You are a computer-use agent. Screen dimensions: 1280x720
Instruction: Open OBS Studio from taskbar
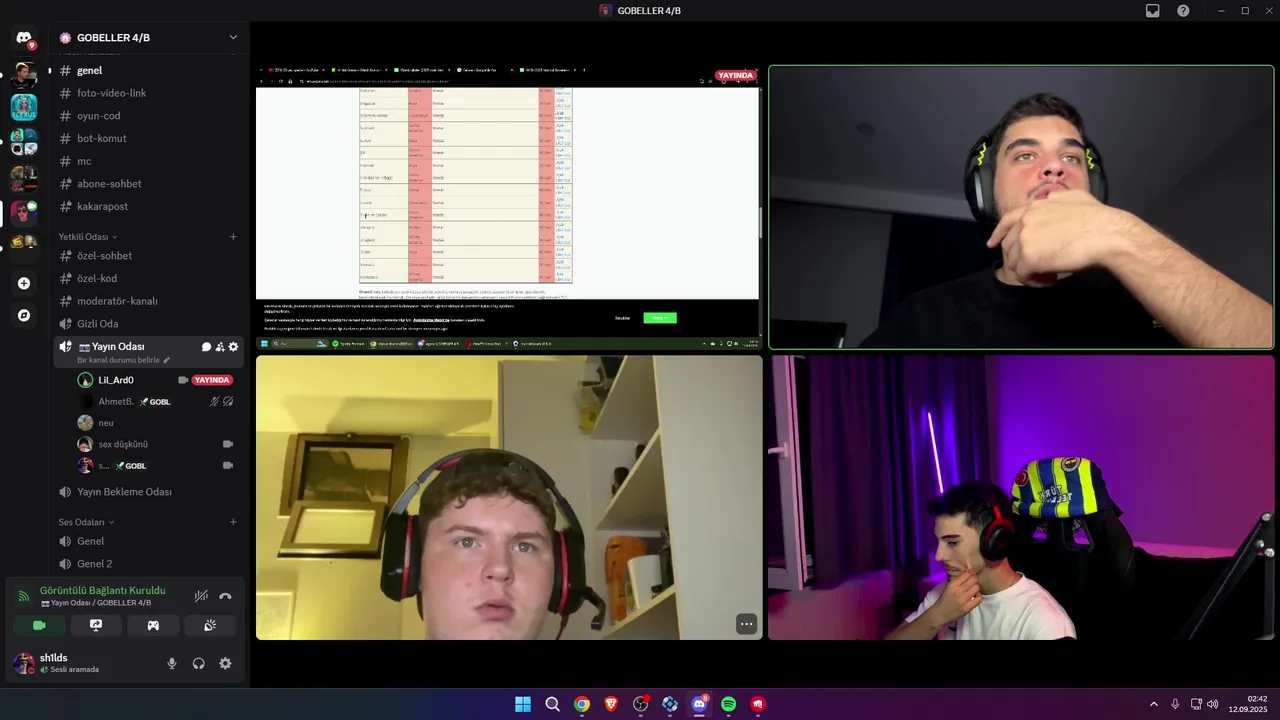(641, 704)
